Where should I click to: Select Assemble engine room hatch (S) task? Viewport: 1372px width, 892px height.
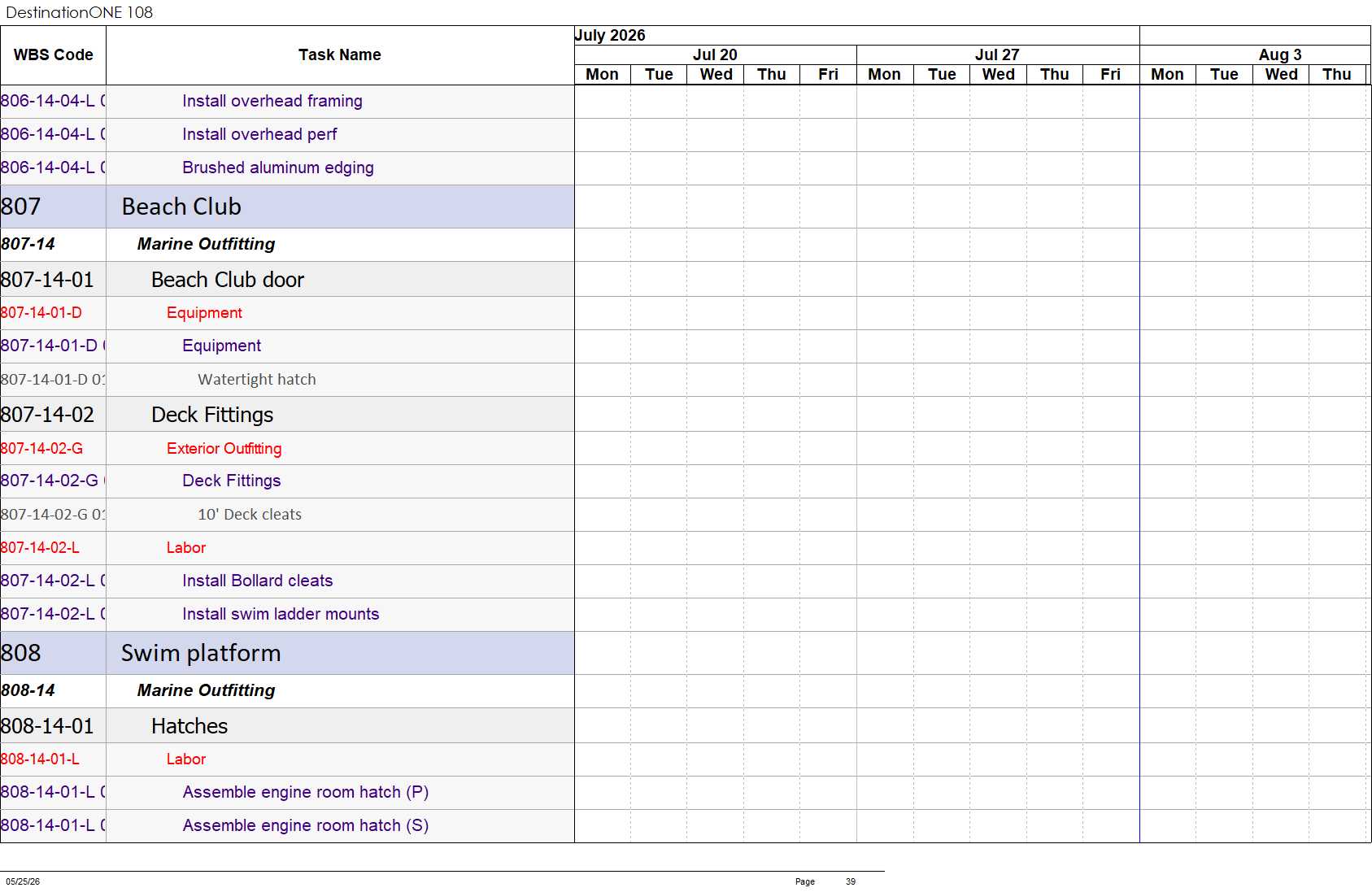click(287, 826)
